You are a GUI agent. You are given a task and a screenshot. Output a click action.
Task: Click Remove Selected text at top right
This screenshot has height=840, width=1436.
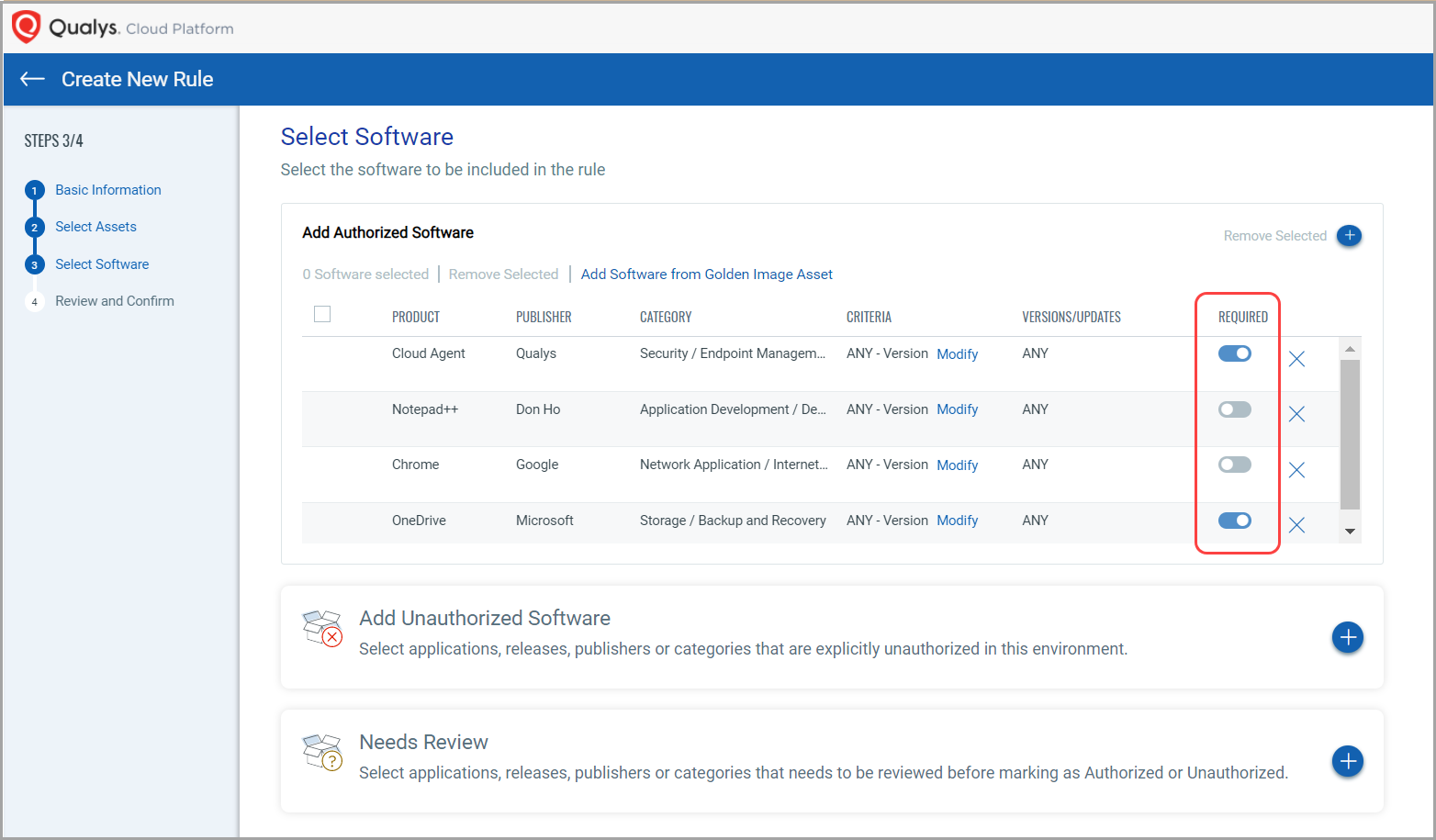tap(1275, 236)
